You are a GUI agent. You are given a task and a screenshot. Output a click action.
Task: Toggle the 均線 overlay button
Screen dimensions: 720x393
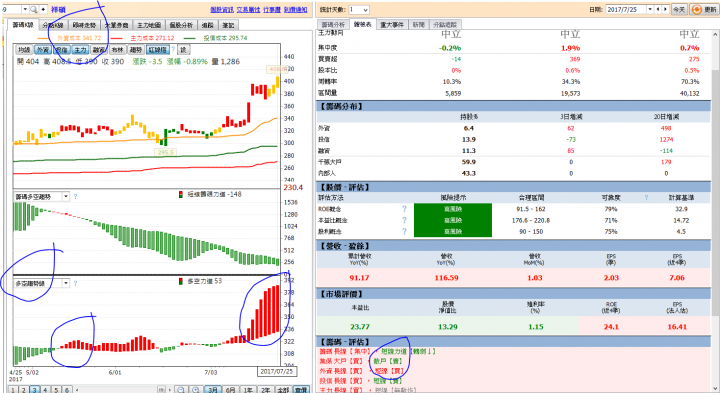(x=24, y=50)
